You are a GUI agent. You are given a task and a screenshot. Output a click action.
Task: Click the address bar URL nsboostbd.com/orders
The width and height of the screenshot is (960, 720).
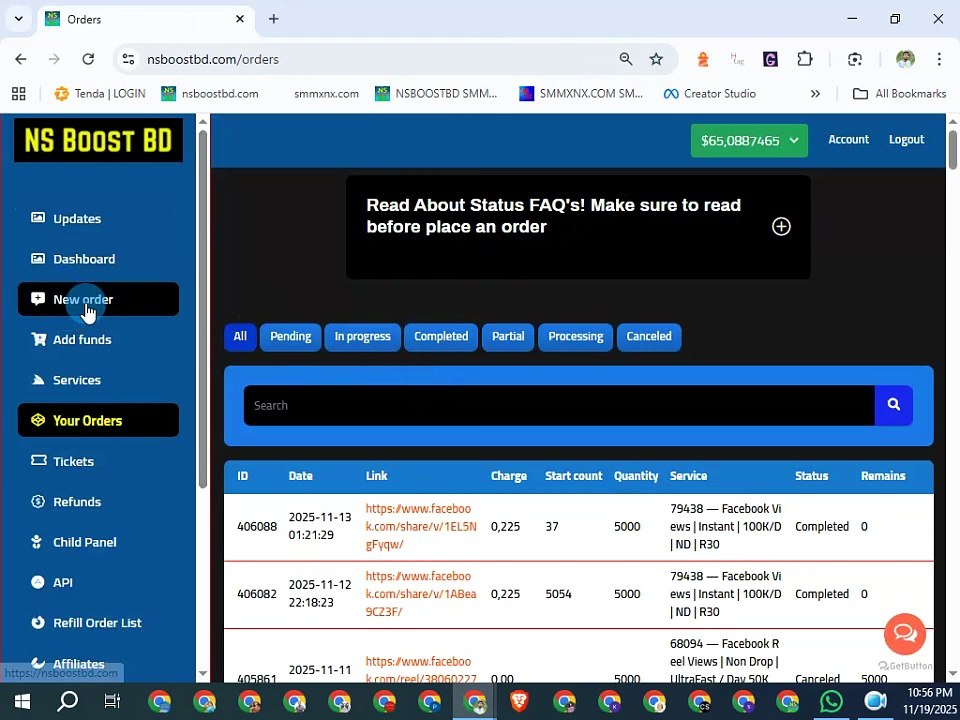coord(213,59)
